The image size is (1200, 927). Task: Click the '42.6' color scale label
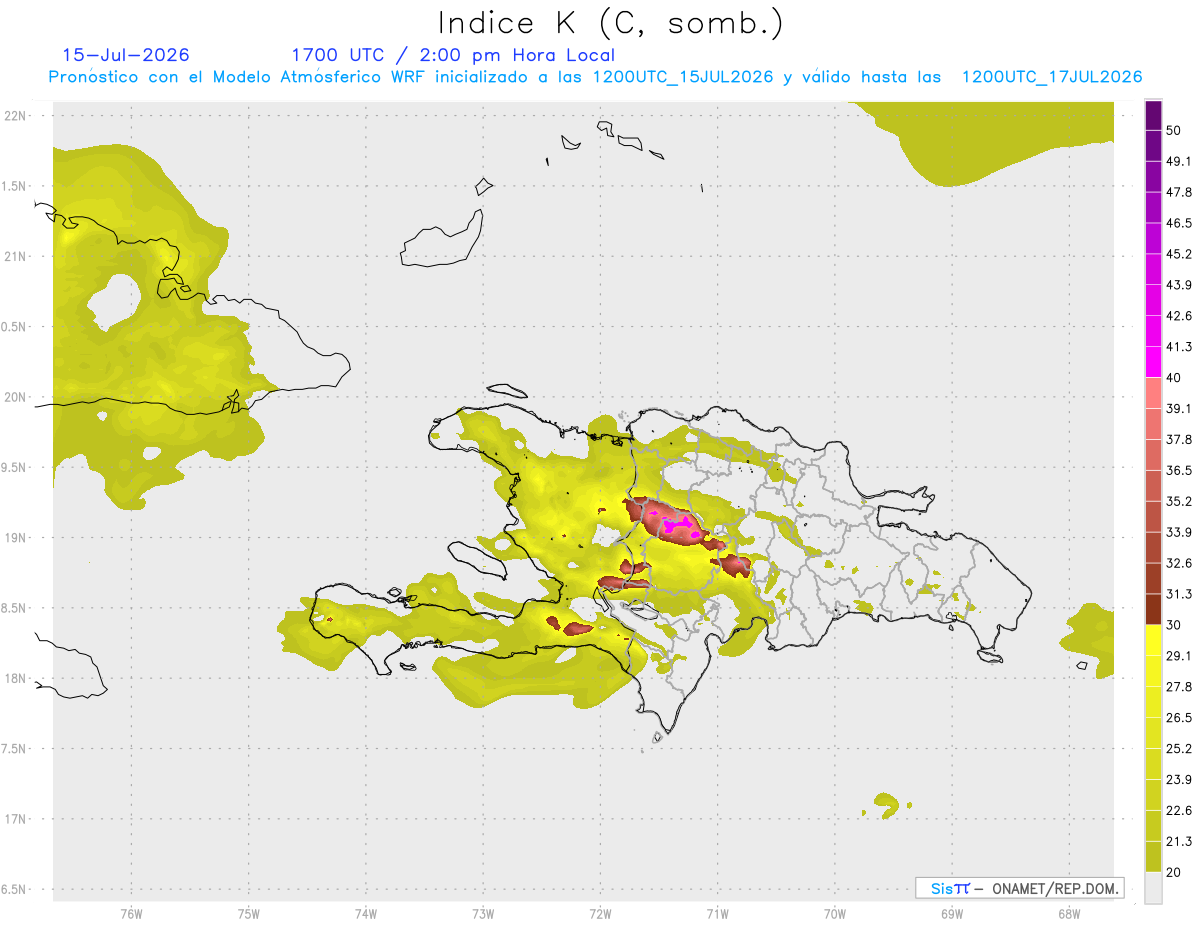(1179, 316)
